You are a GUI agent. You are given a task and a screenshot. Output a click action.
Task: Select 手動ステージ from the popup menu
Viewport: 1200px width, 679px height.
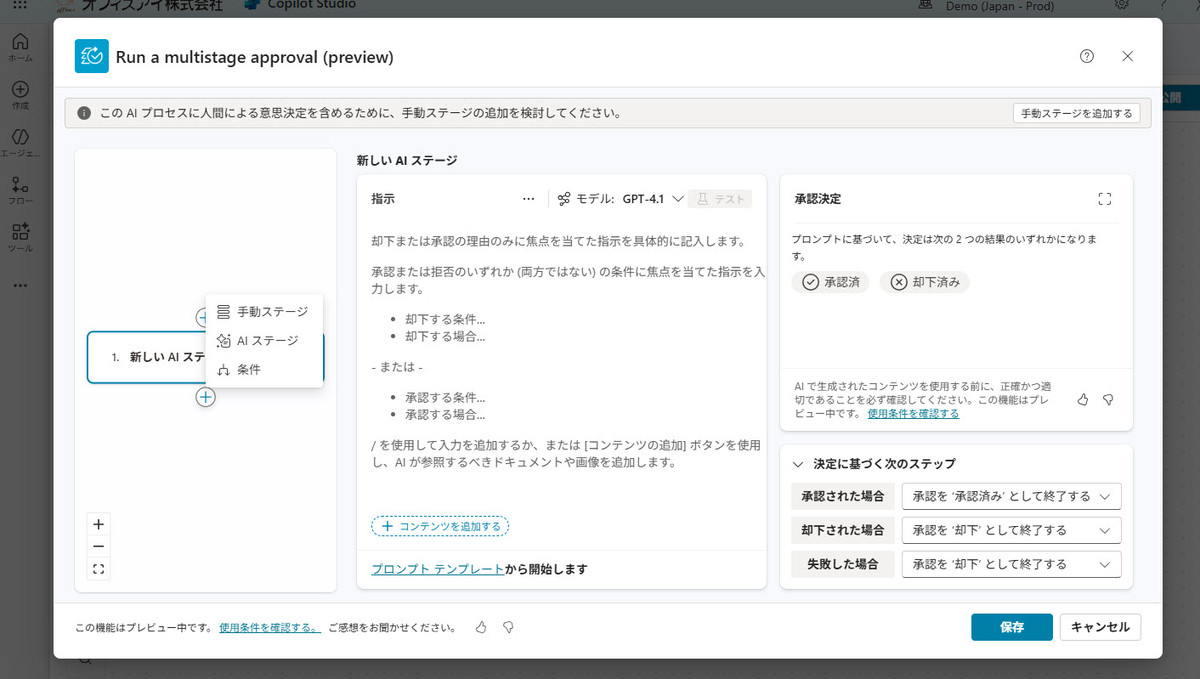click(x=264, y=312)
